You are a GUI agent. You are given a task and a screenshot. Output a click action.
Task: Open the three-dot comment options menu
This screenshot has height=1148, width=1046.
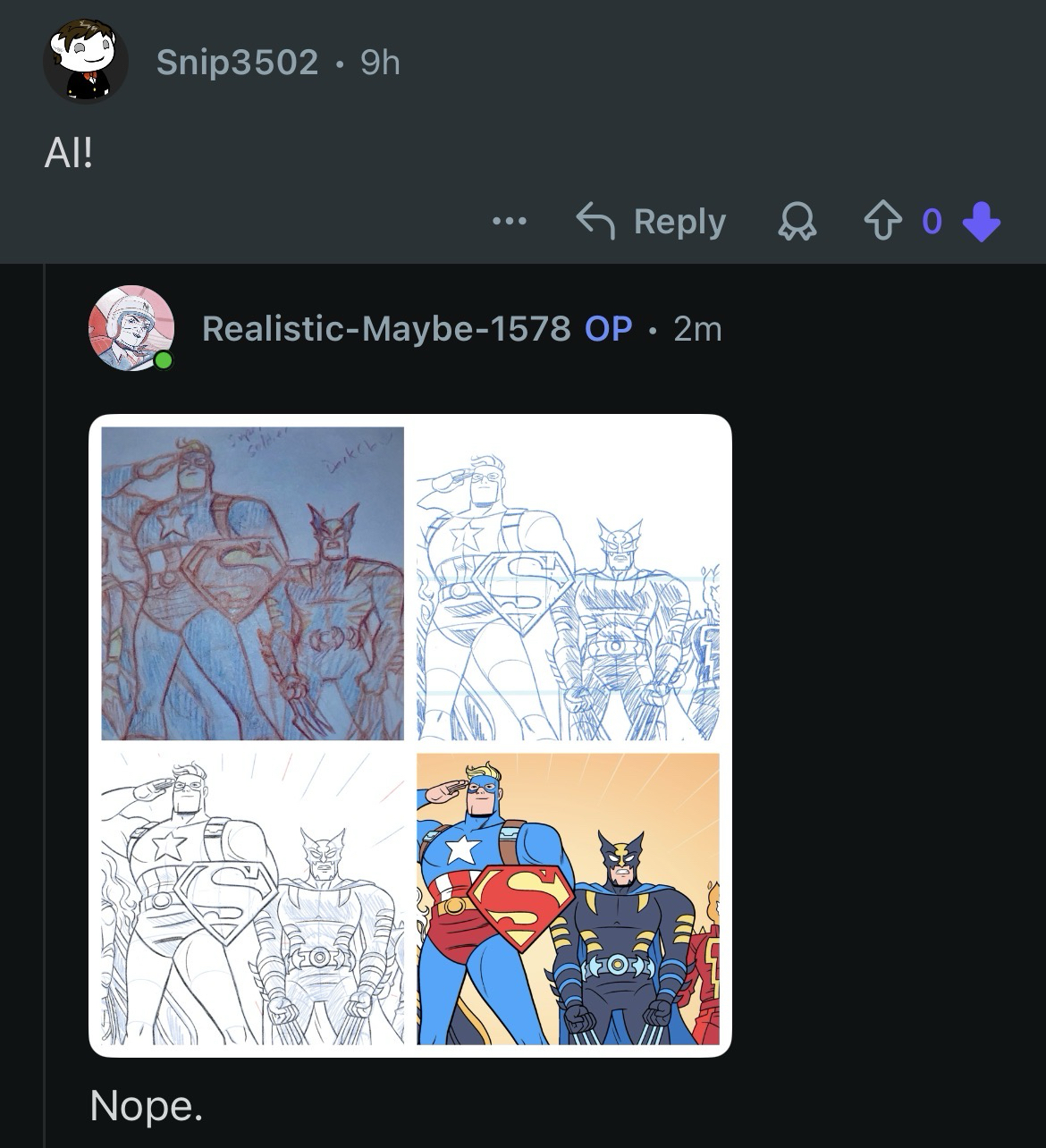coord(510,221)
